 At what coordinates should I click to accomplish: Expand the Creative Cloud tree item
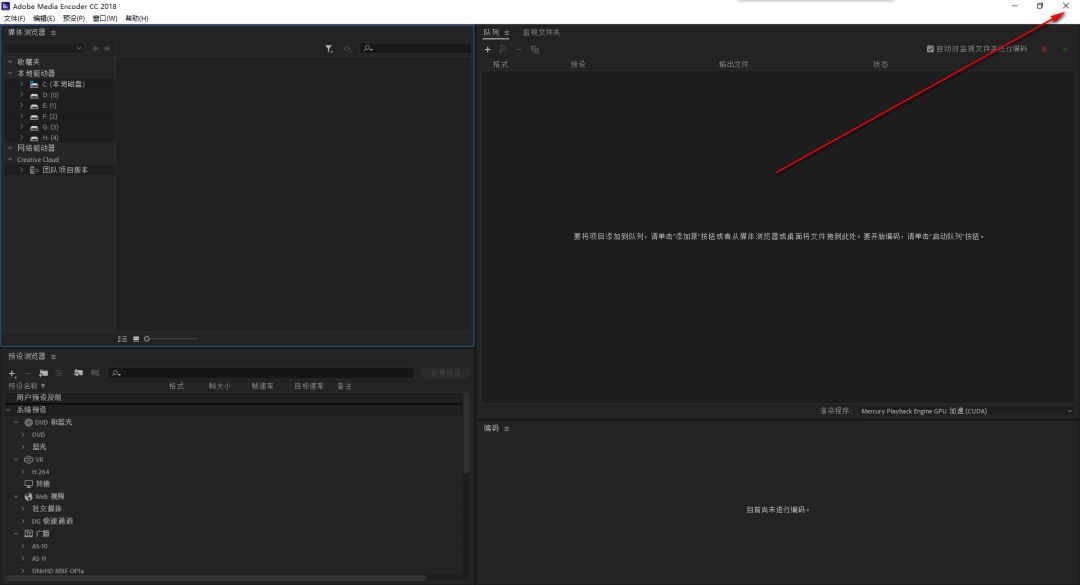click(x=10, y=158)
